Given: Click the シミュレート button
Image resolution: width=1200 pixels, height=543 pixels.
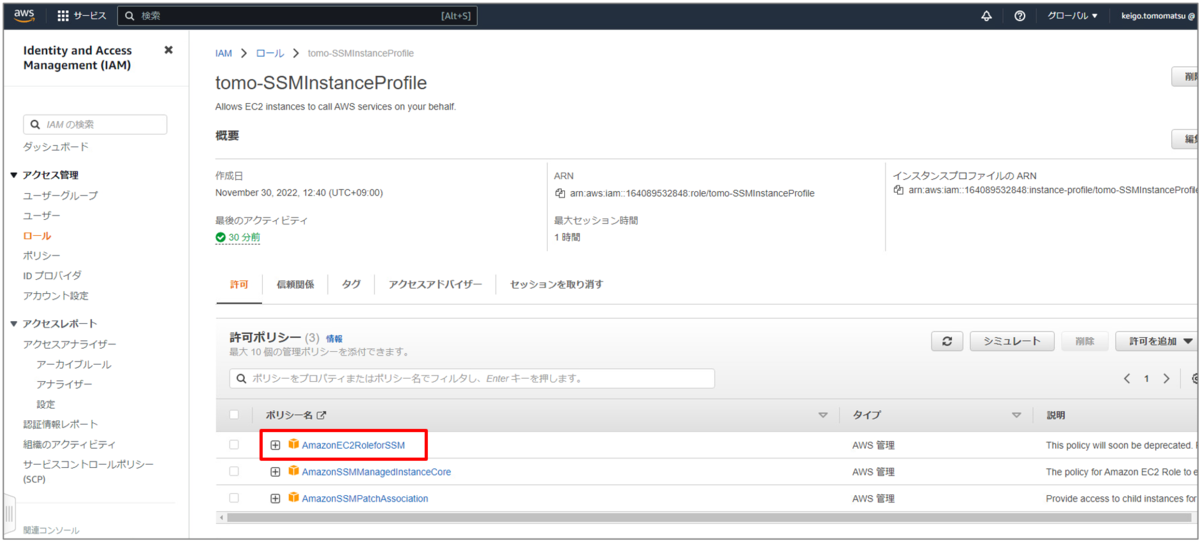Looking at the screenshot, I should pyautogui.click(x=1012, y=341).
